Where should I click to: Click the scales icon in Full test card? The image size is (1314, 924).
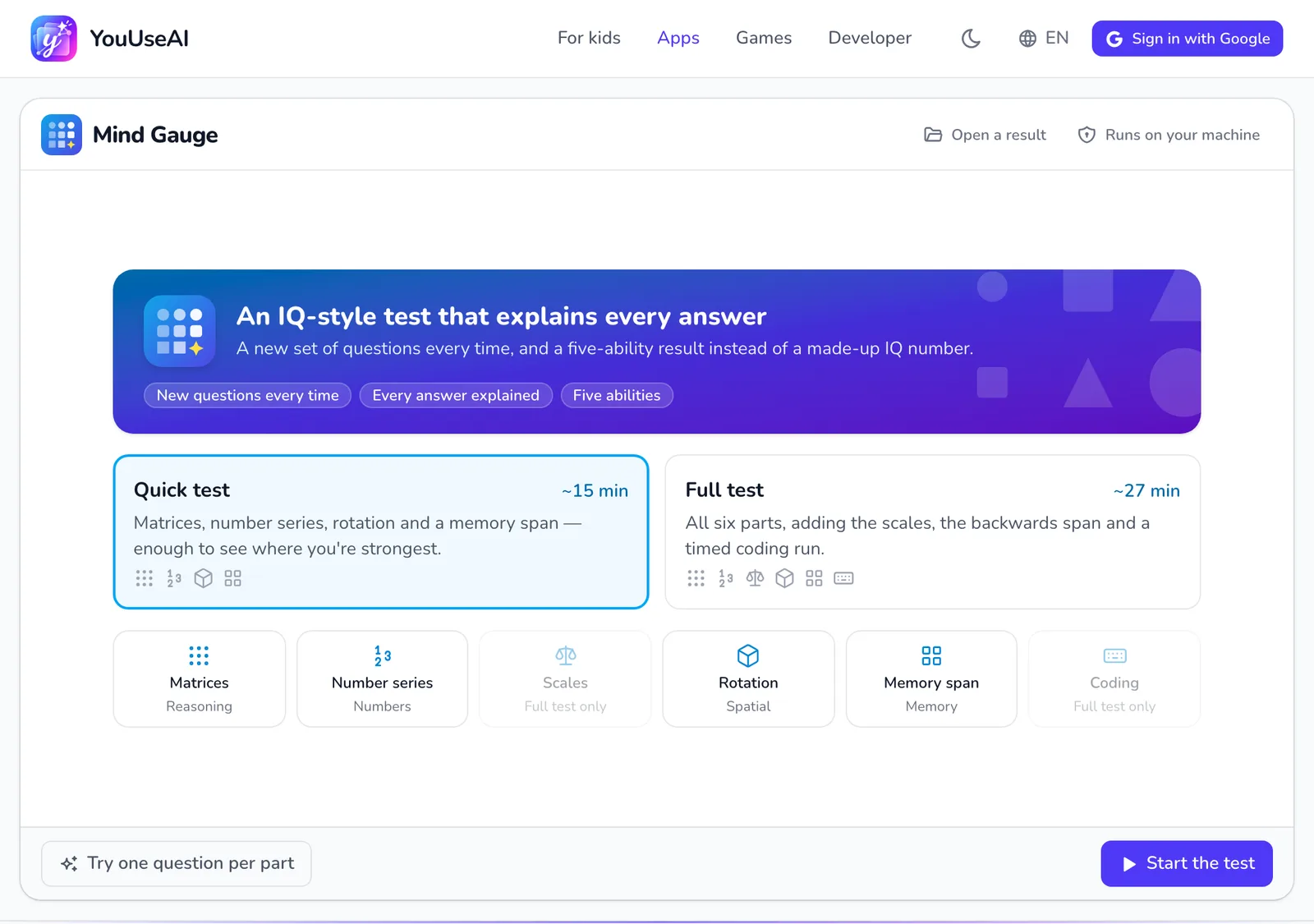(x=755, y=578)
